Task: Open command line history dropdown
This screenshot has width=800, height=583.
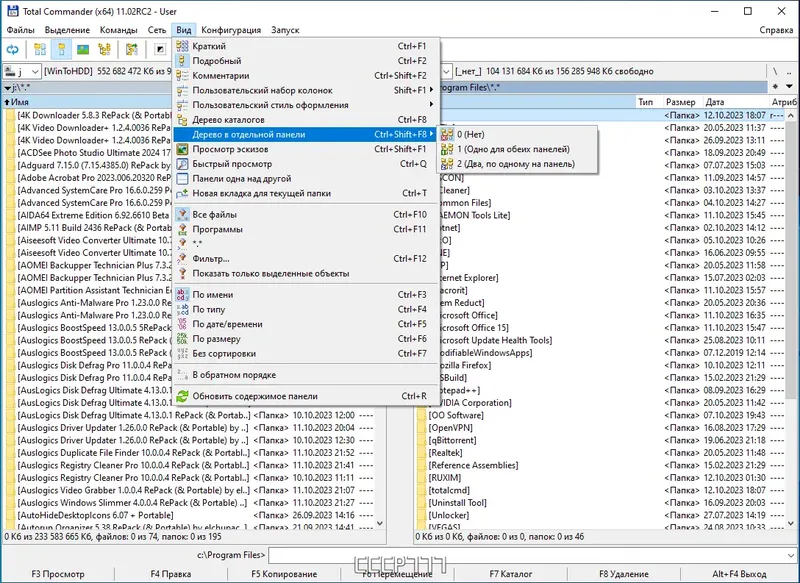Action: (x=790, y=555)
